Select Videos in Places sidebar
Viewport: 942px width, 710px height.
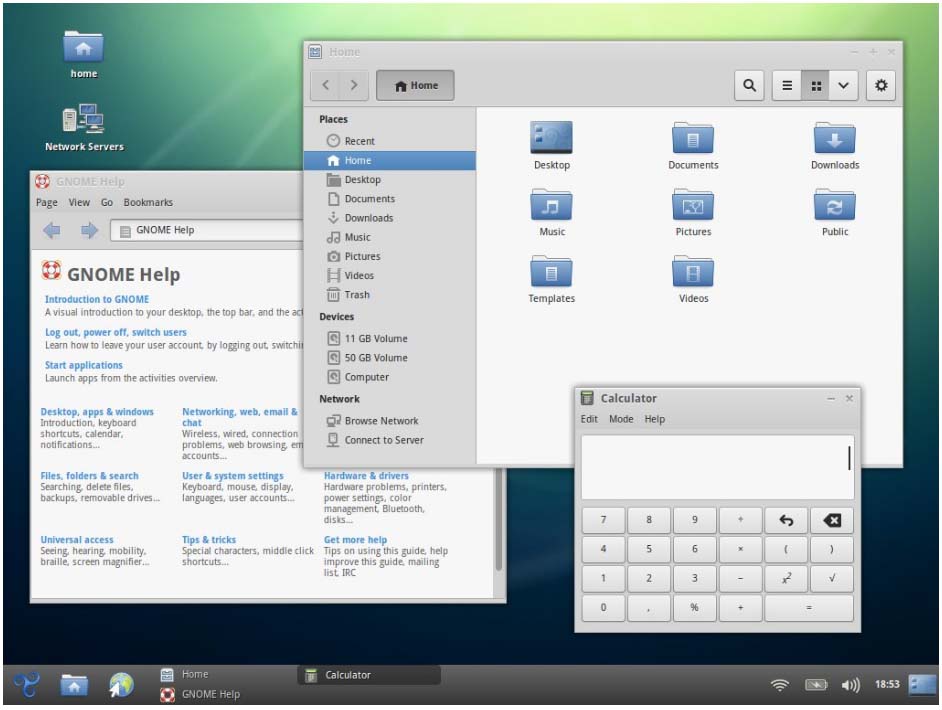coord(389,276)
